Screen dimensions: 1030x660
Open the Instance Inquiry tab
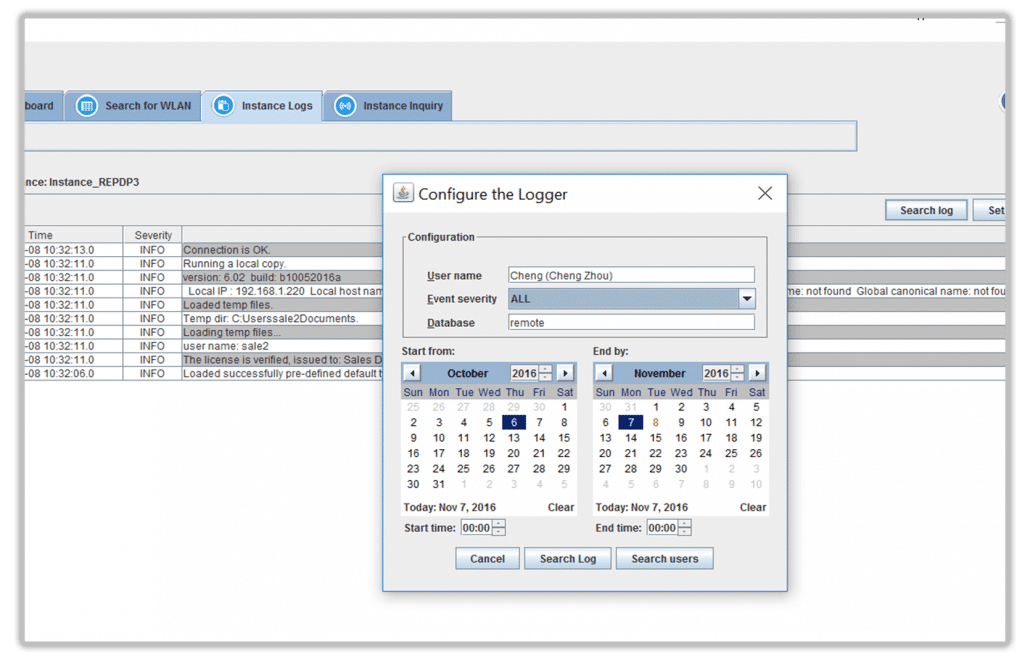pyautogui.click(x=388, y=106)
